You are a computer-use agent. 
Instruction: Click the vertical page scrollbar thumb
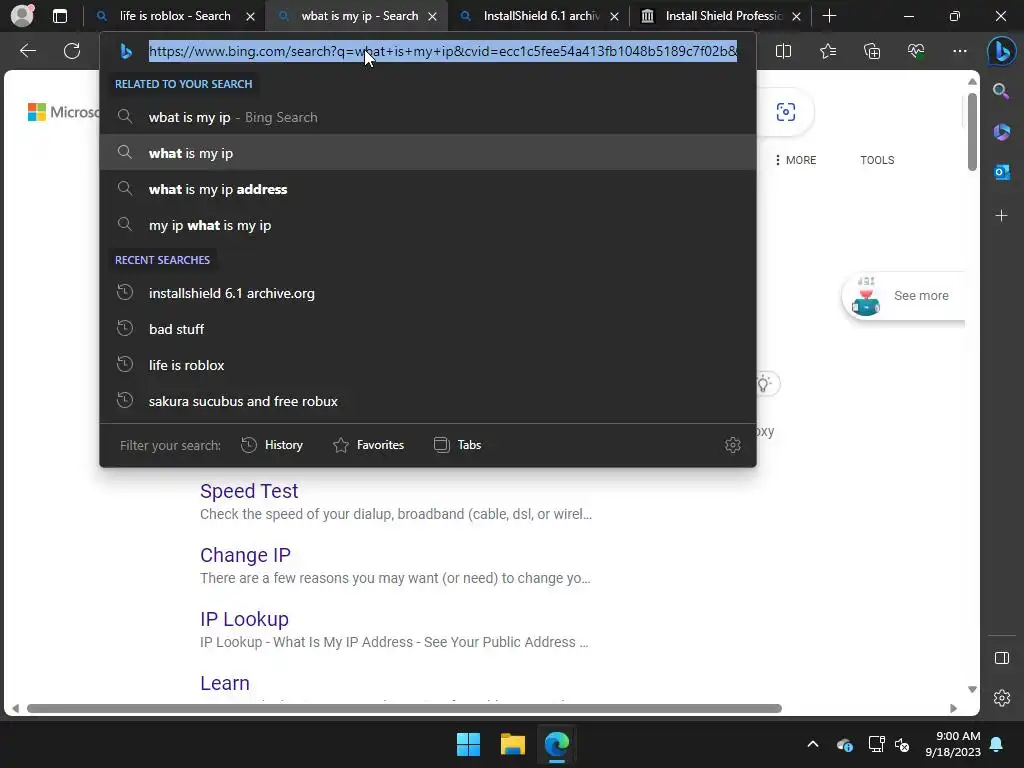pos(972,132)
